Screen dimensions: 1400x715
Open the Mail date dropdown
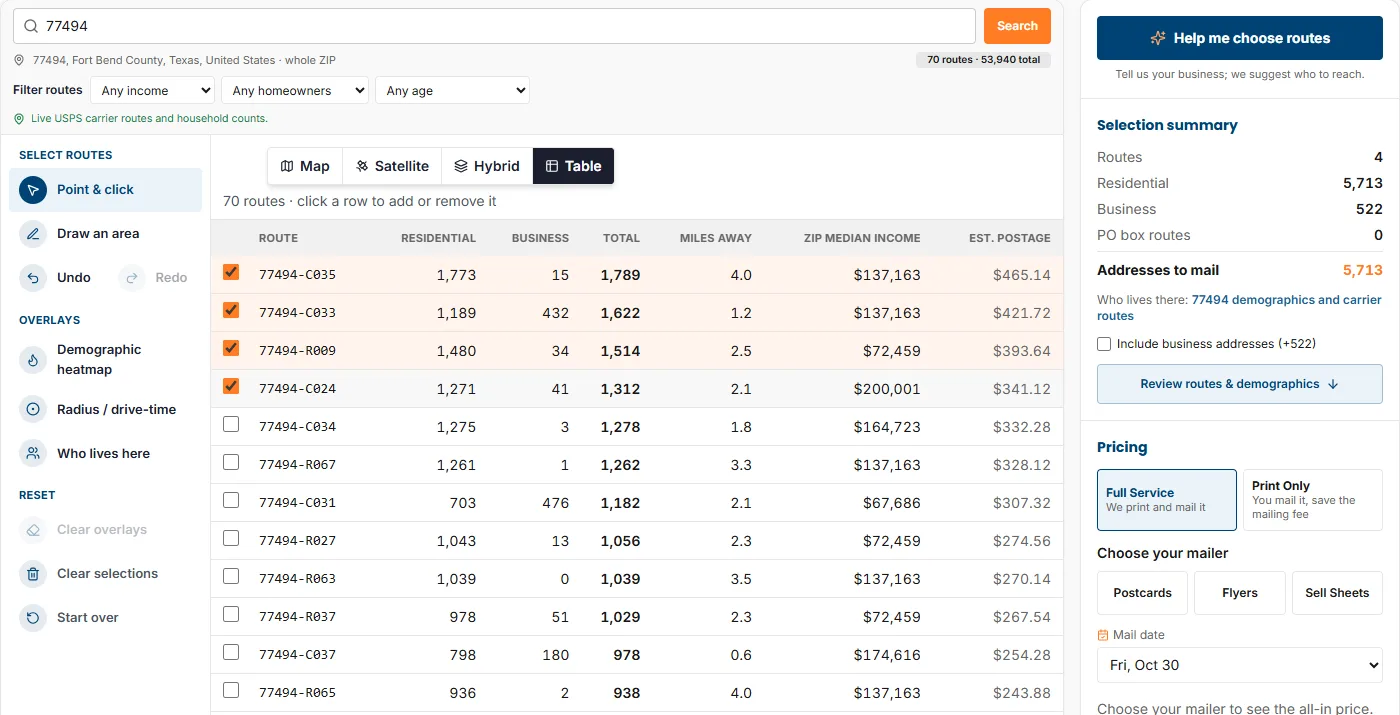pos(1240,665)
